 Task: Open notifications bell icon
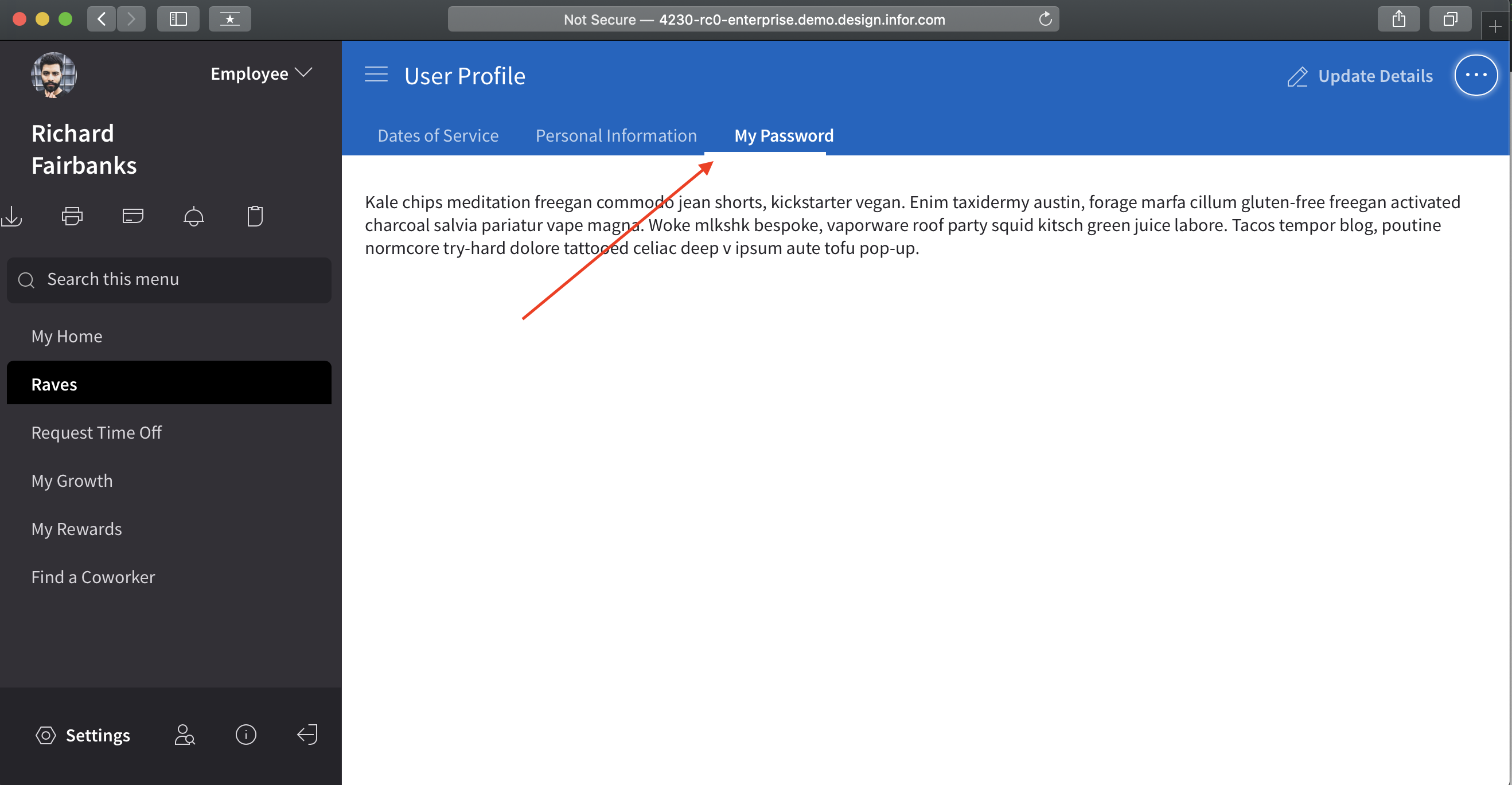[194, 216]
